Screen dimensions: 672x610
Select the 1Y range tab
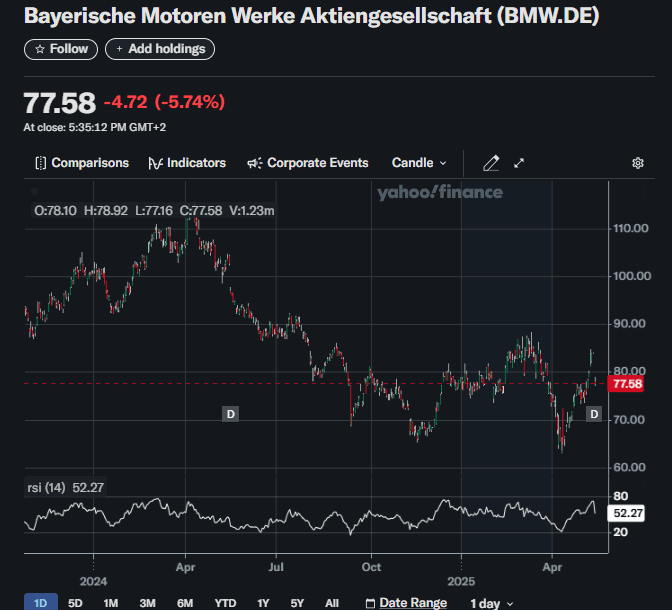click(263, 603)
